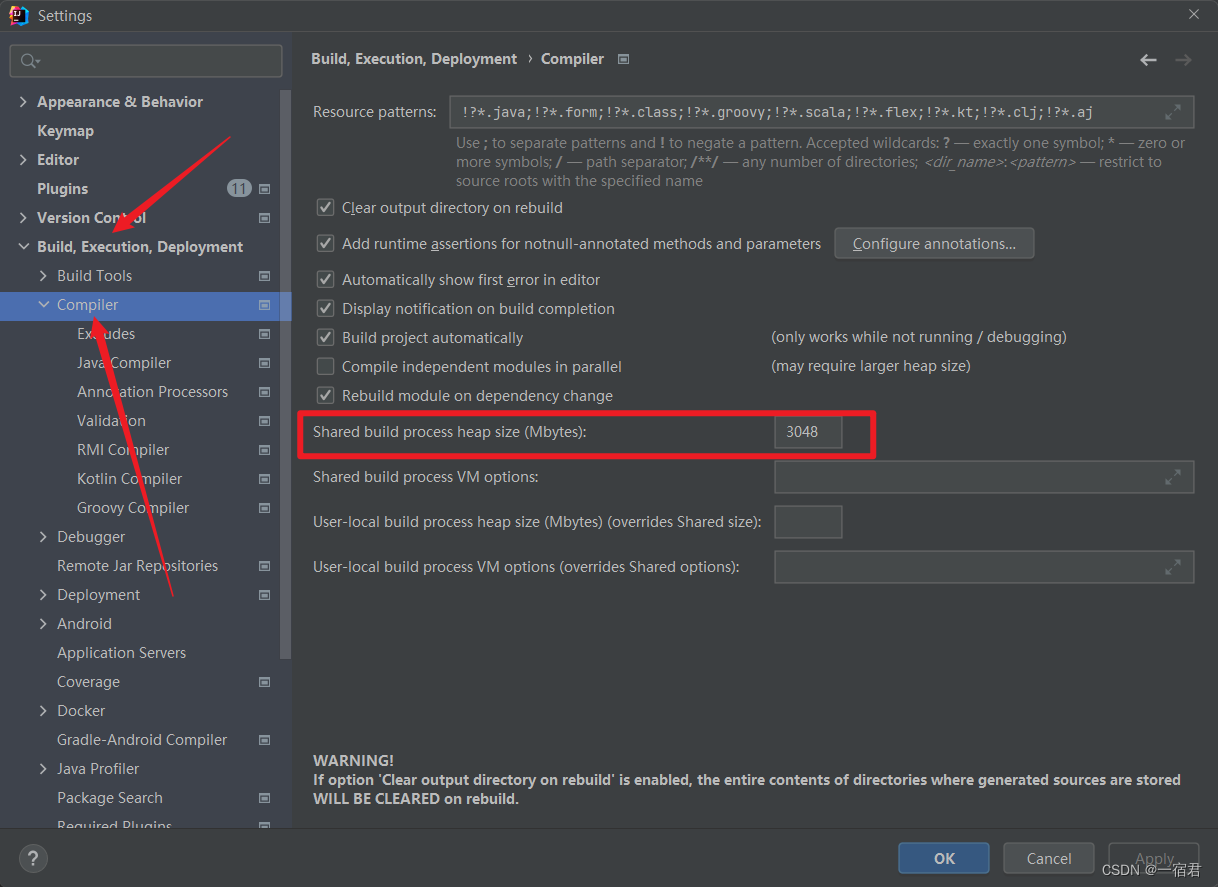This screenshot has height=887, width=1218.
Task: Uncheck Clear output directory on rebuild
Action: pyautogui.click(x=325, y=208)
